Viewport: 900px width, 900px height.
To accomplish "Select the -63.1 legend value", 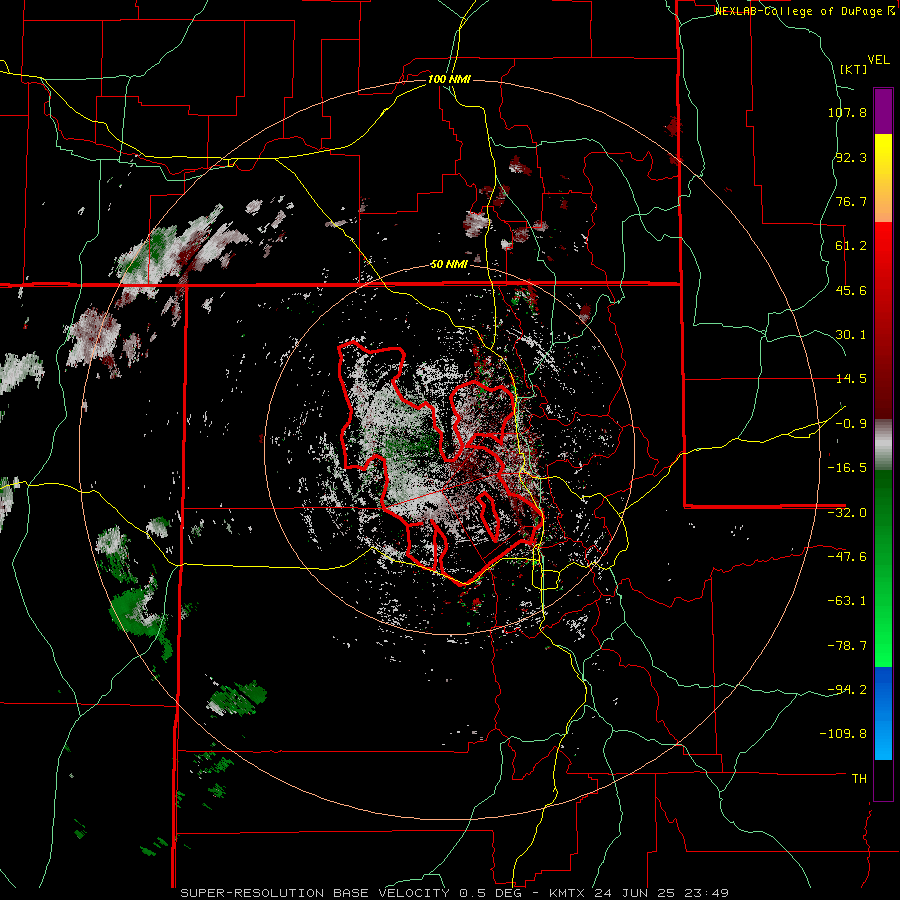I will [847, 601].
